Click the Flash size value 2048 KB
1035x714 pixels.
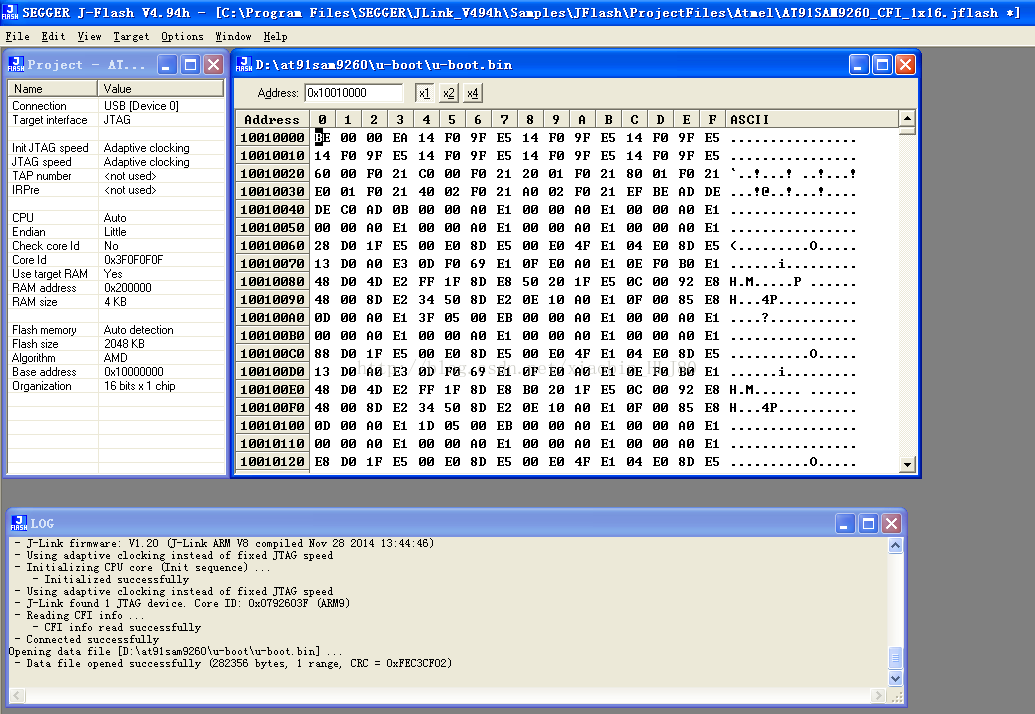click(124, 344)
